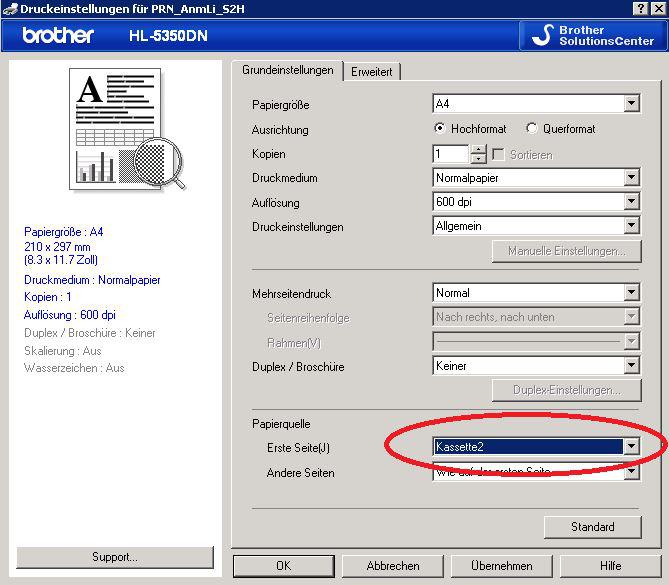The height and width of the screenshot is (585, 669).
Task: Select Querformat orientation
Action: (561, 128)
